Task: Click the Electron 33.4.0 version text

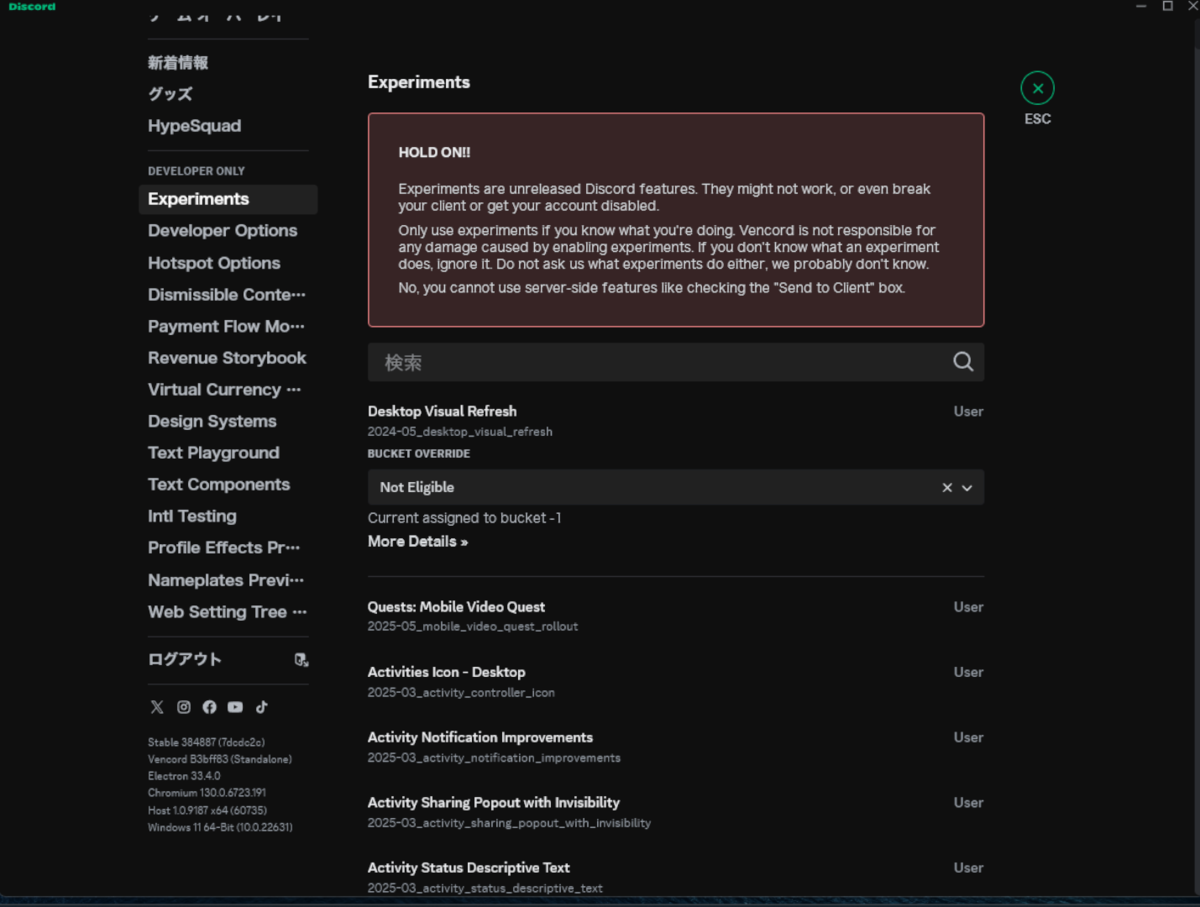Action: pyautogui.click(x=184, y=776)
